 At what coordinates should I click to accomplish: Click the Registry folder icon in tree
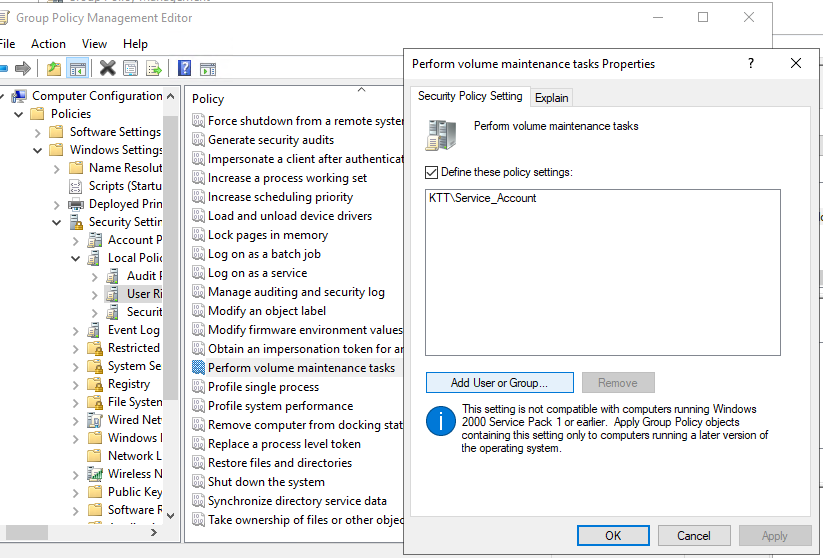pyautogui.click(x=95, y=384)
